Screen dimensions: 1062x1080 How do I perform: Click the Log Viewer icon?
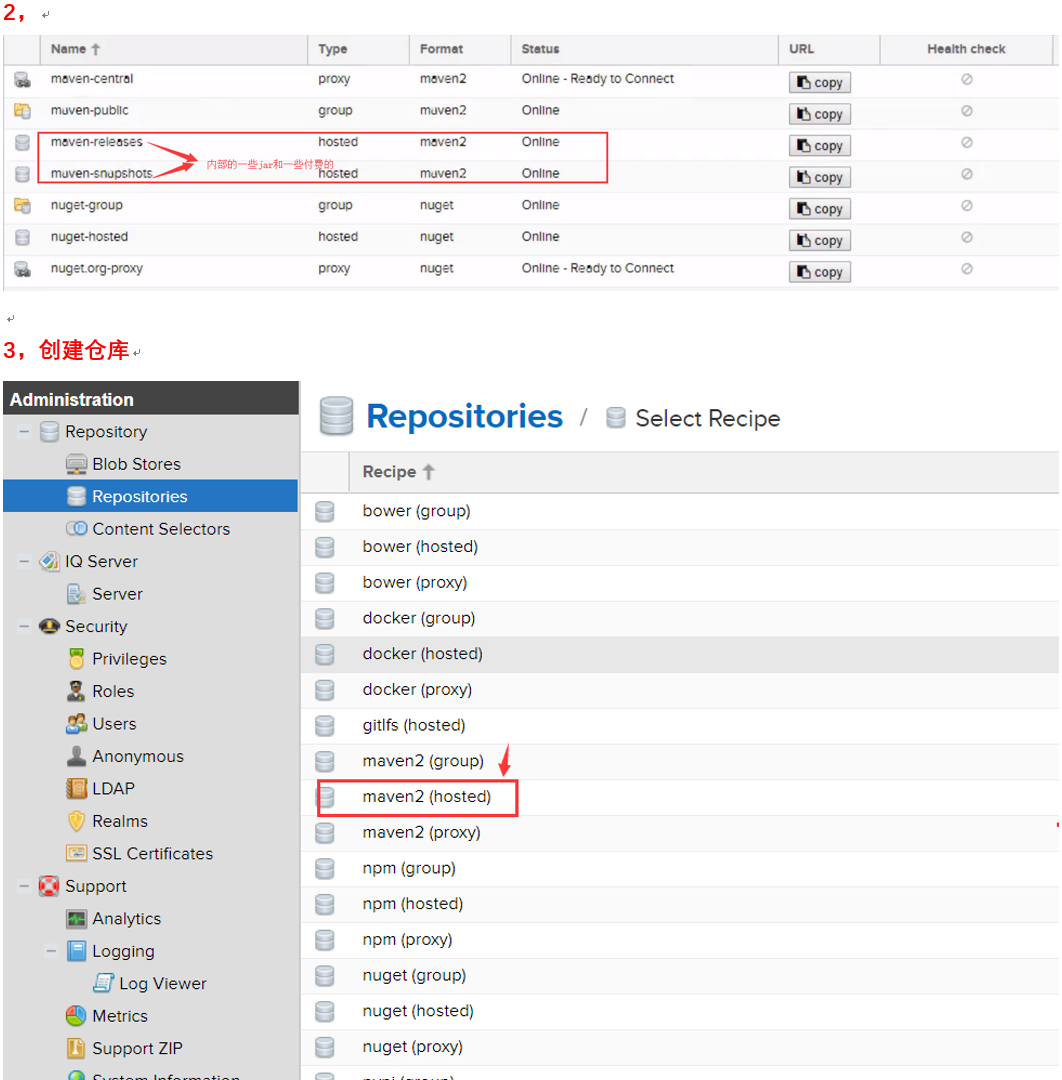click(103, 983)
